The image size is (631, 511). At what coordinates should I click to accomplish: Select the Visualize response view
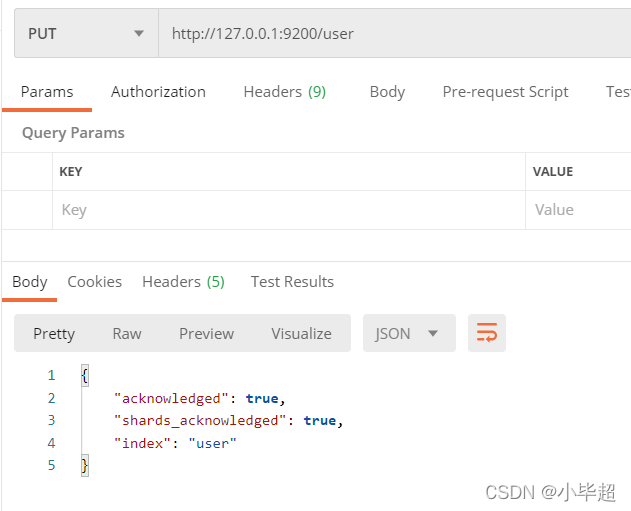click(x=301, y=334)
